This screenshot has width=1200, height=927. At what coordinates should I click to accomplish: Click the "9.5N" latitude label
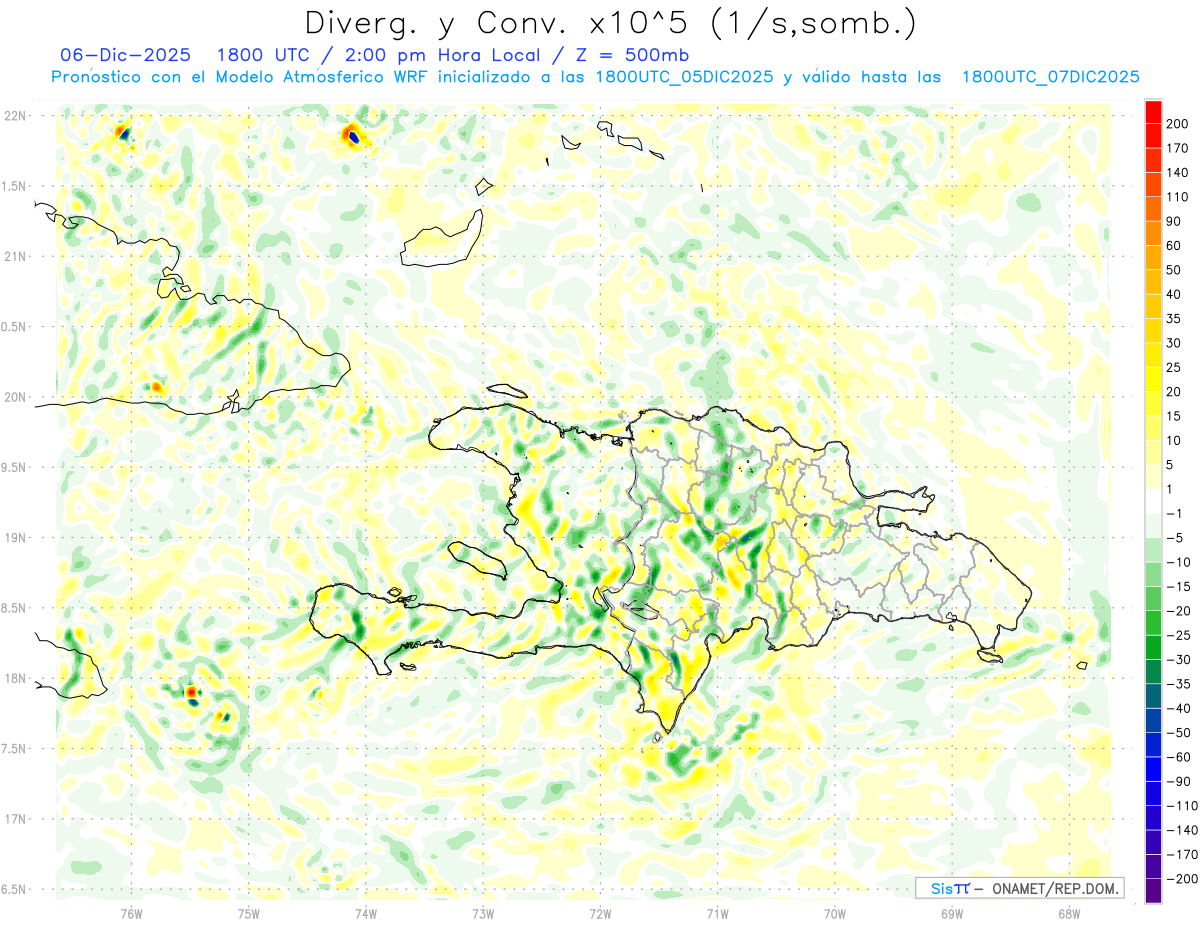coord(15,467)
